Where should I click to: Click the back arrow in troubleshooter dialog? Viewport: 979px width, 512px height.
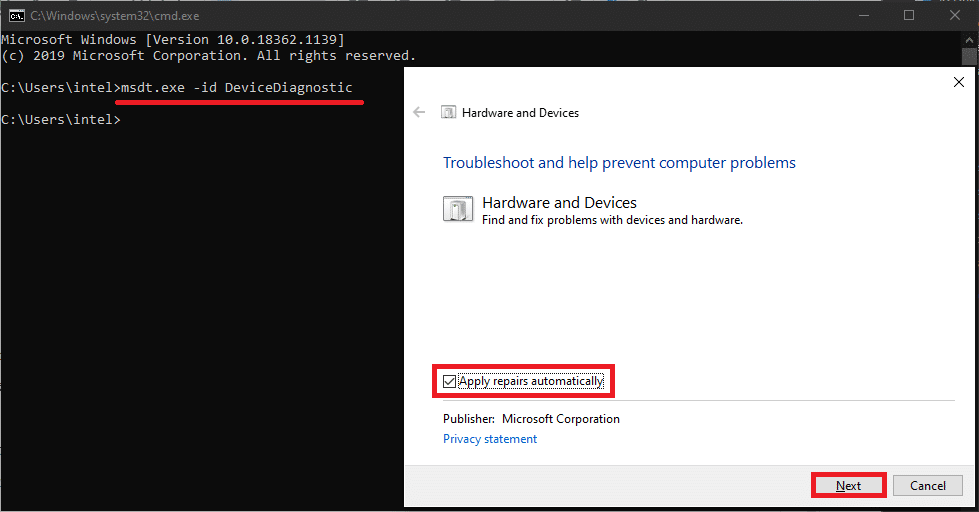(420, 113)
